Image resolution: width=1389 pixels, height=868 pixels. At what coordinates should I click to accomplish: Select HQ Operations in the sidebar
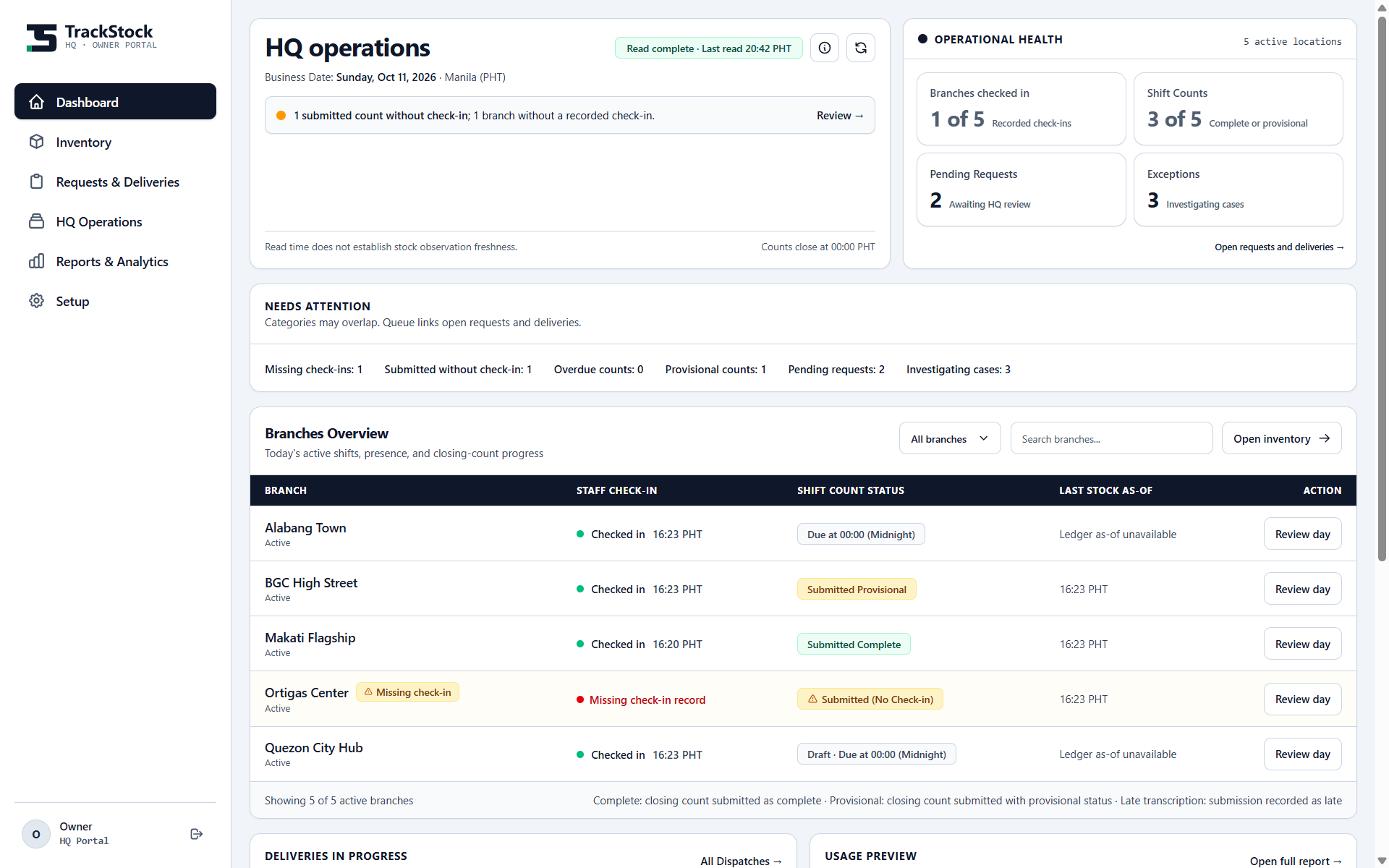click(115, 221)
